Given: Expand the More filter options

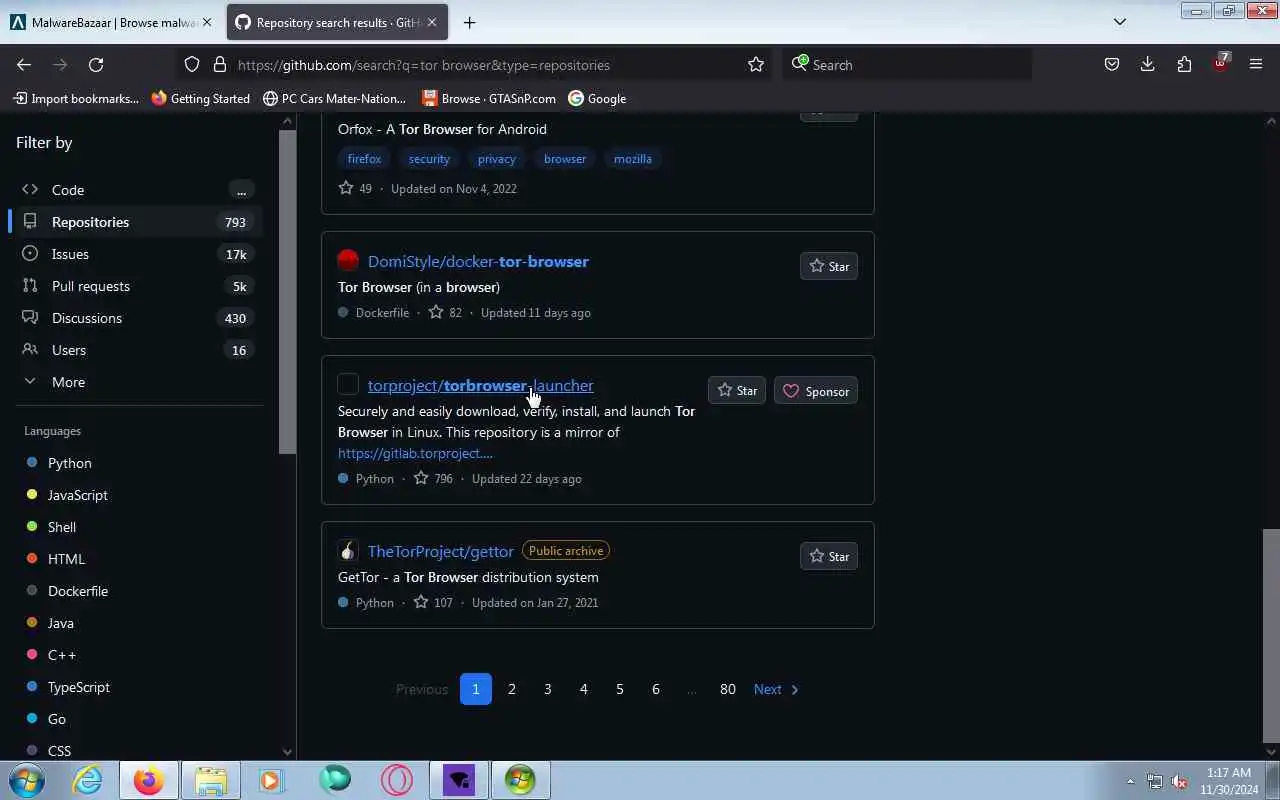Looking at the screenshot, I should pos(138,382).
